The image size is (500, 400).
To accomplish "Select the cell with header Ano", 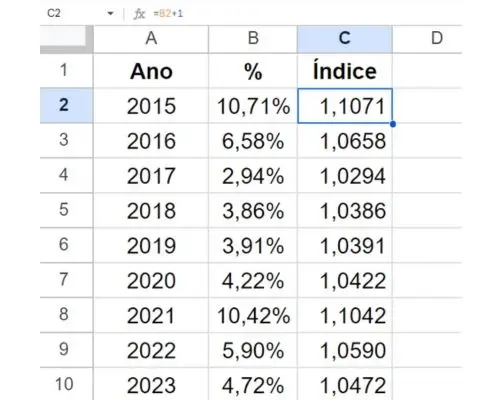I will click(x=151, y=71).
